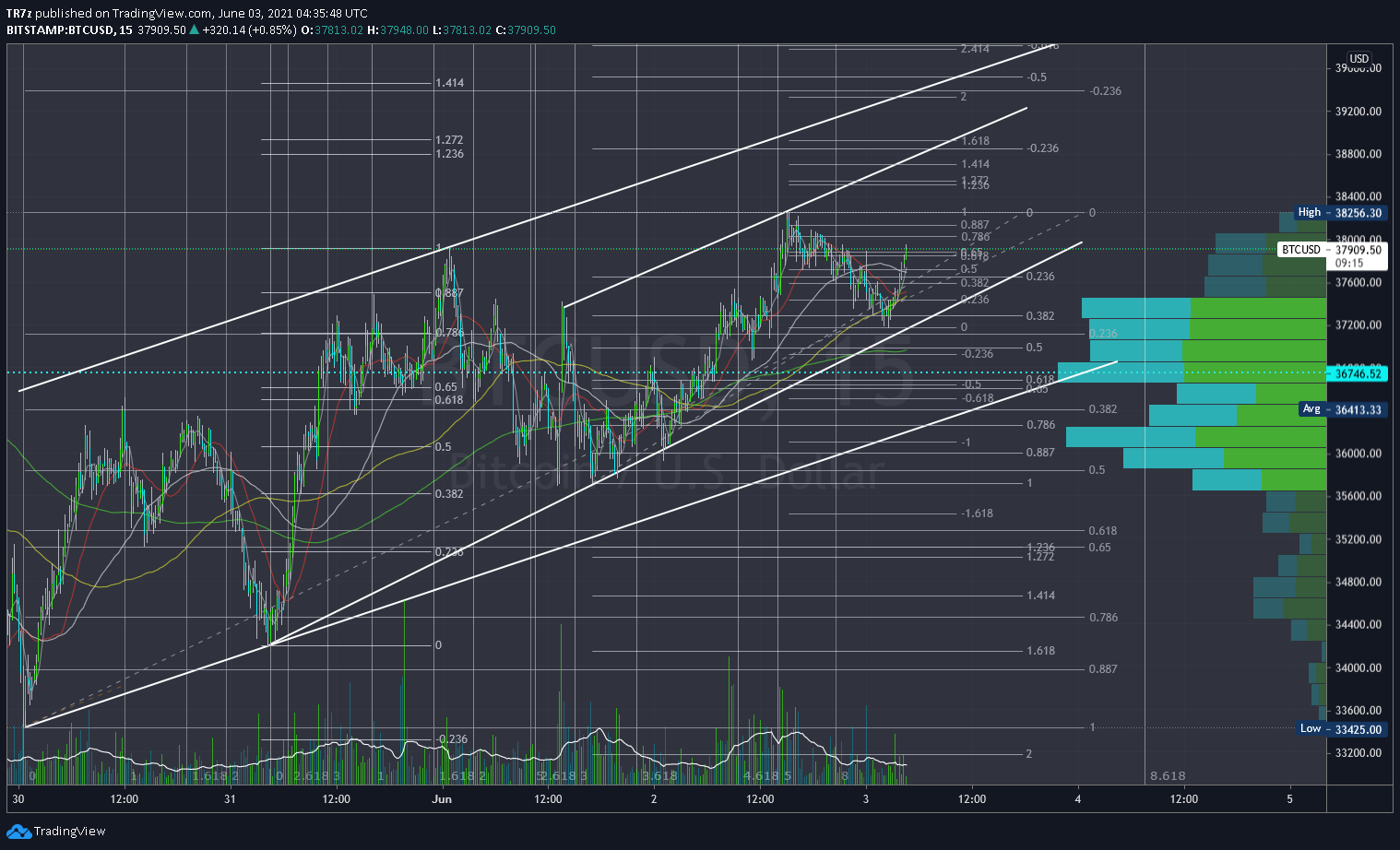Open the USD currency selector
Viewport: 1400px width, 850px height.
(x=1359, y=59)
